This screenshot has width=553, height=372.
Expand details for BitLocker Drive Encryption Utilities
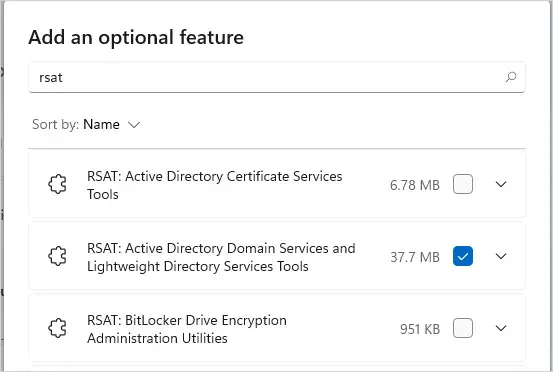[501, 328]
